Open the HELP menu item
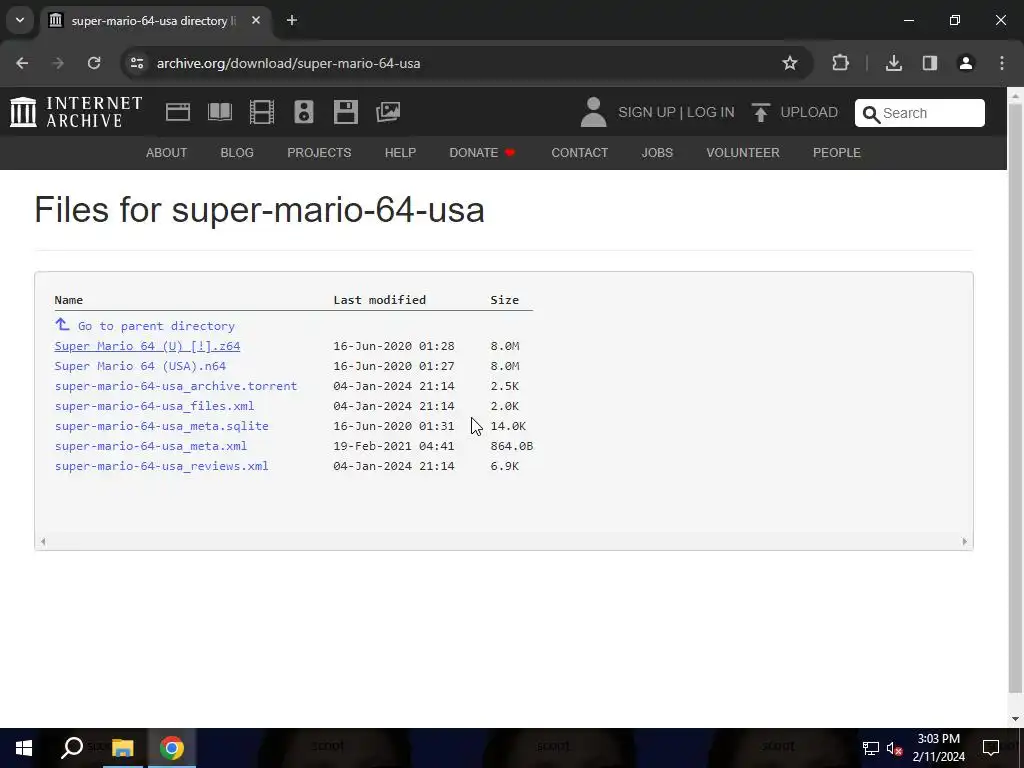The width and height of the screenshot is (1024, 768). [400, 153]
